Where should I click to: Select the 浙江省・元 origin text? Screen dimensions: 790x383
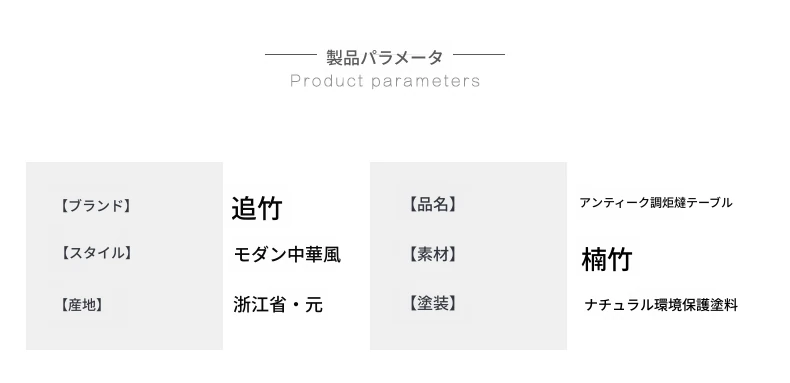(278, 305)
